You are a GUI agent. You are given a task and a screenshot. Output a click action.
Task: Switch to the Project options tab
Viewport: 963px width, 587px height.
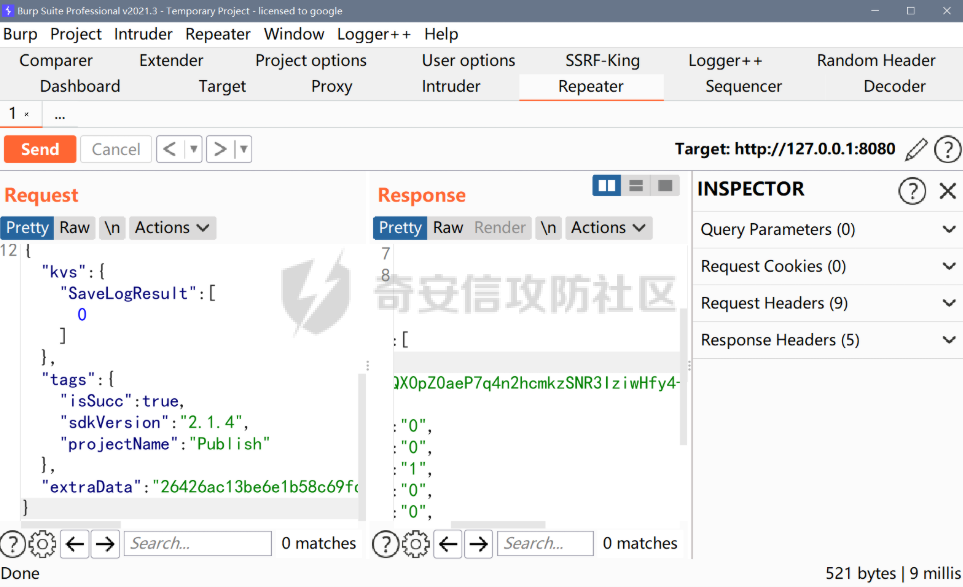[x=311, y=61]
